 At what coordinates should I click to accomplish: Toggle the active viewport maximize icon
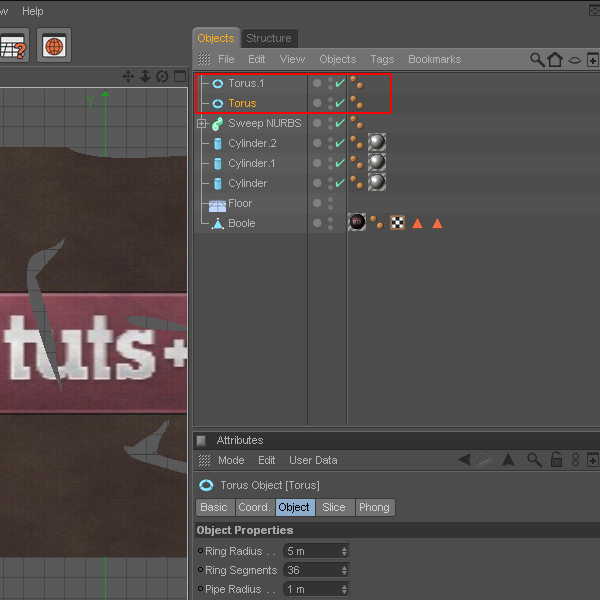pos(180,77)
